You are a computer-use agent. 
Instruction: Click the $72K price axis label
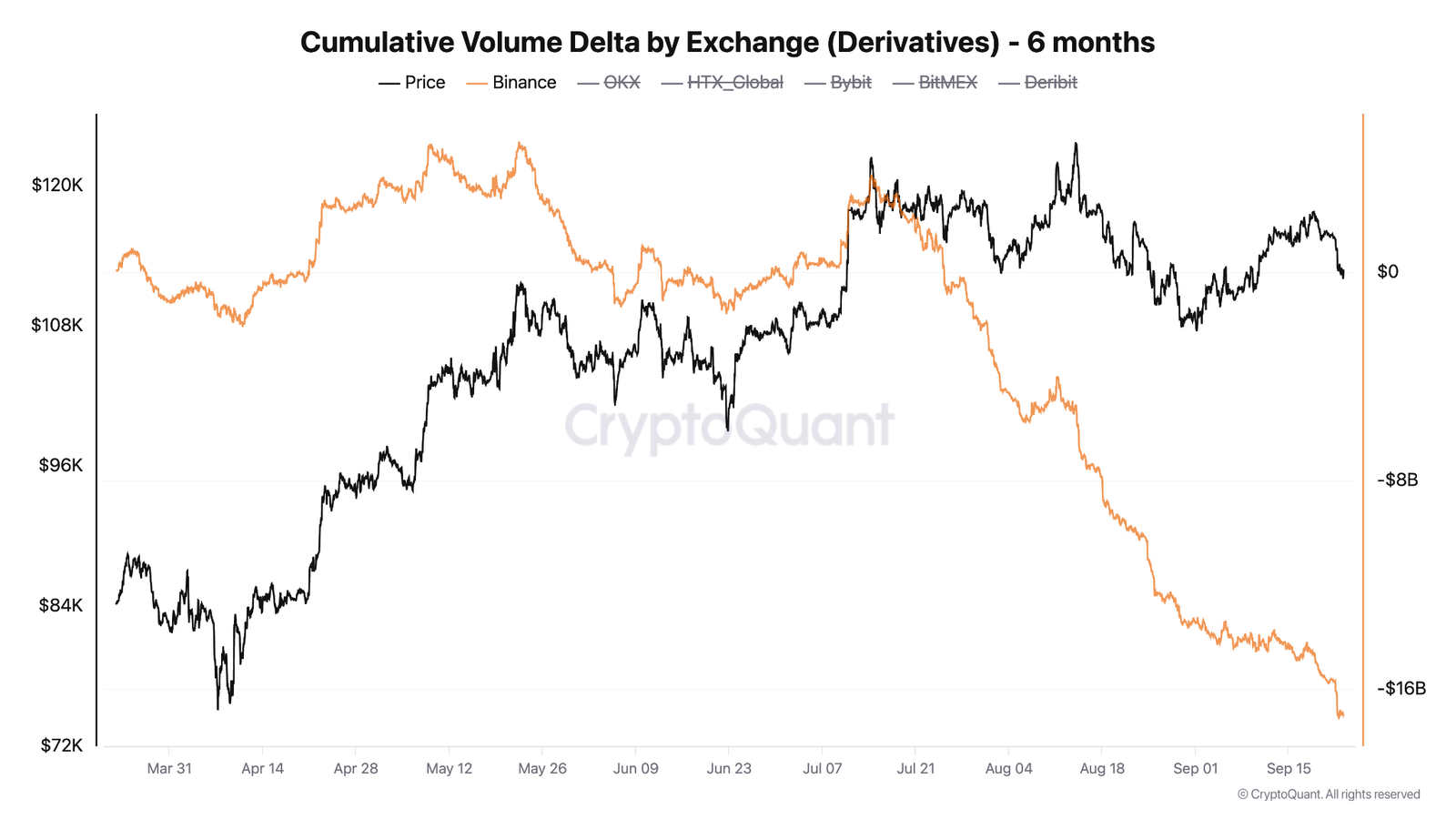click(x=61, y=746)
